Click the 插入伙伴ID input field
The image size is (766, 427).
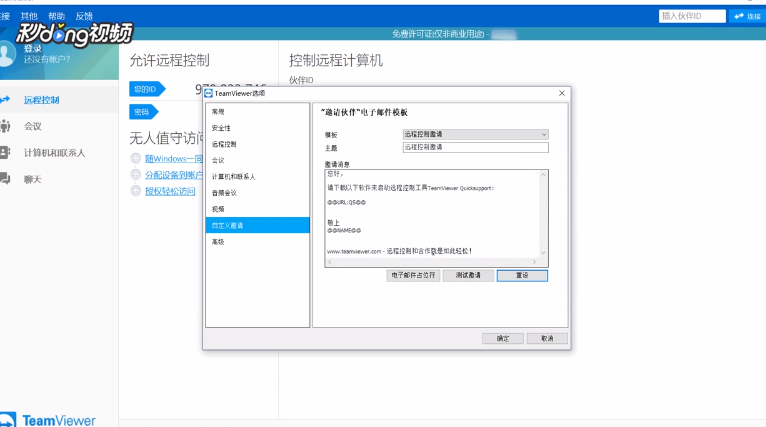pyautogui.click(x=692, y=16)
